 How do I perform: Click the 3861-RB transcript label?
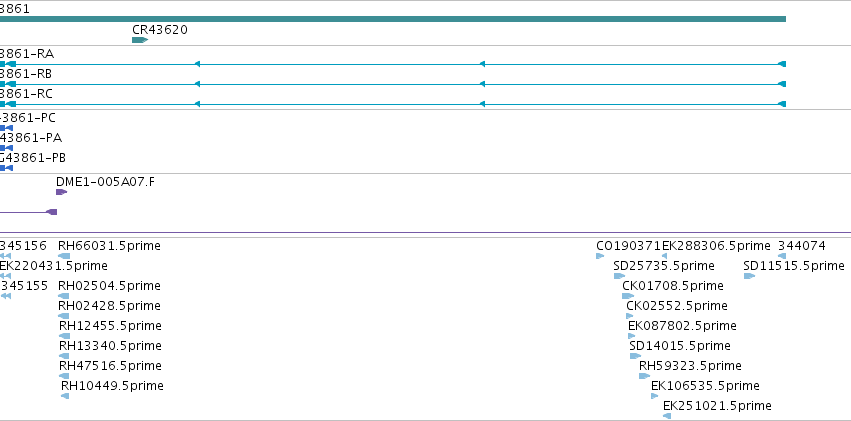26,74
